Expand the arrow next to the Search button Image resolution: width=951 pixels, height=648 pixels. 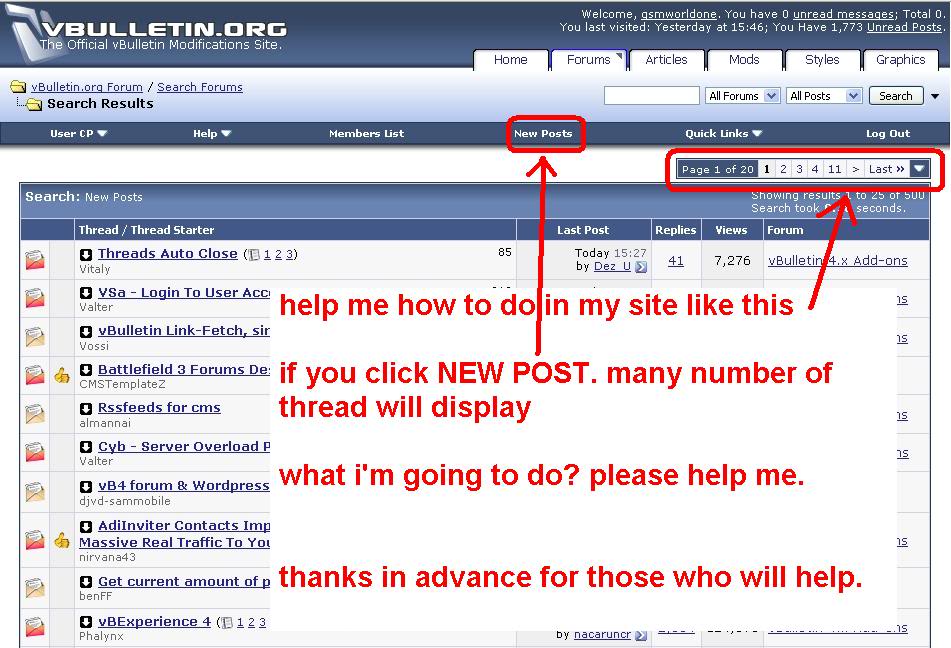click(x=935, y=96)
